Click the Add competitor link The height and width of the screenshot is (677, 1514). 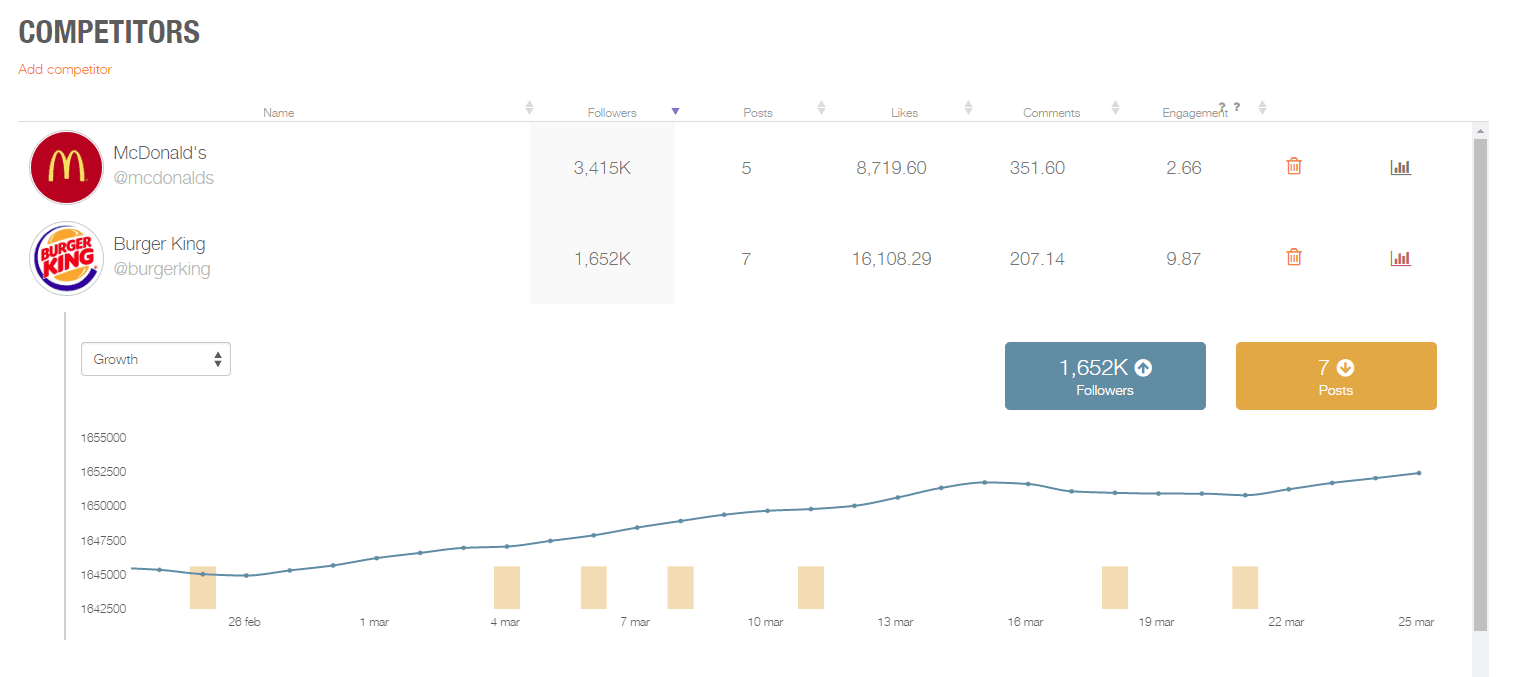pos(65,69)
